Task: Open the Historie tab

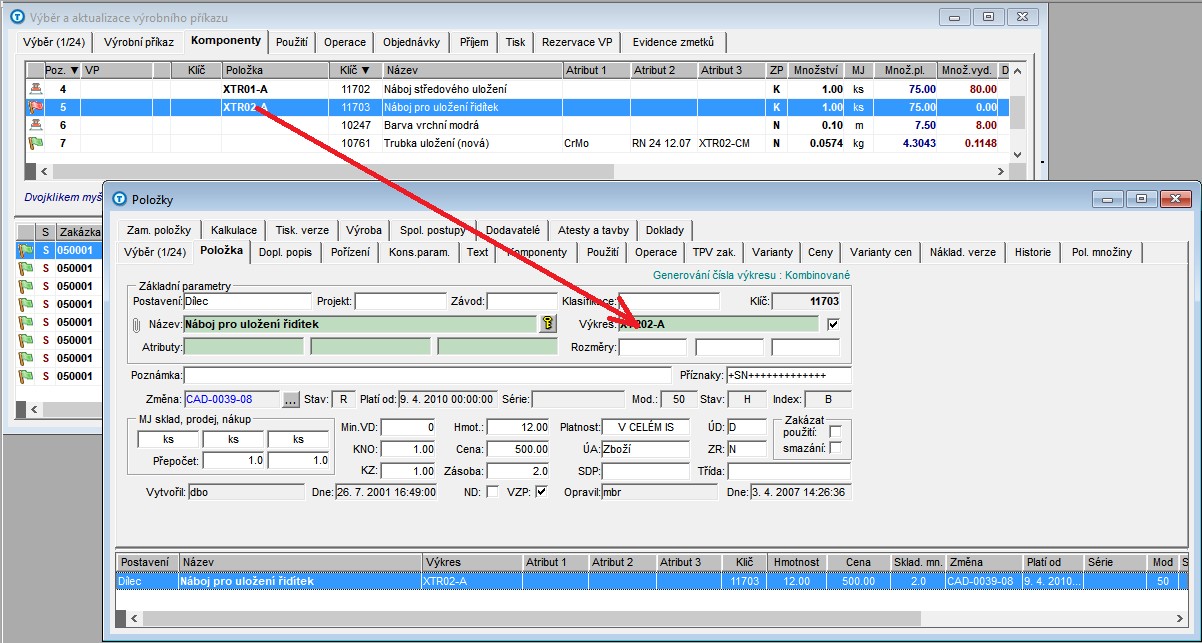Action: click(1032, 252)
